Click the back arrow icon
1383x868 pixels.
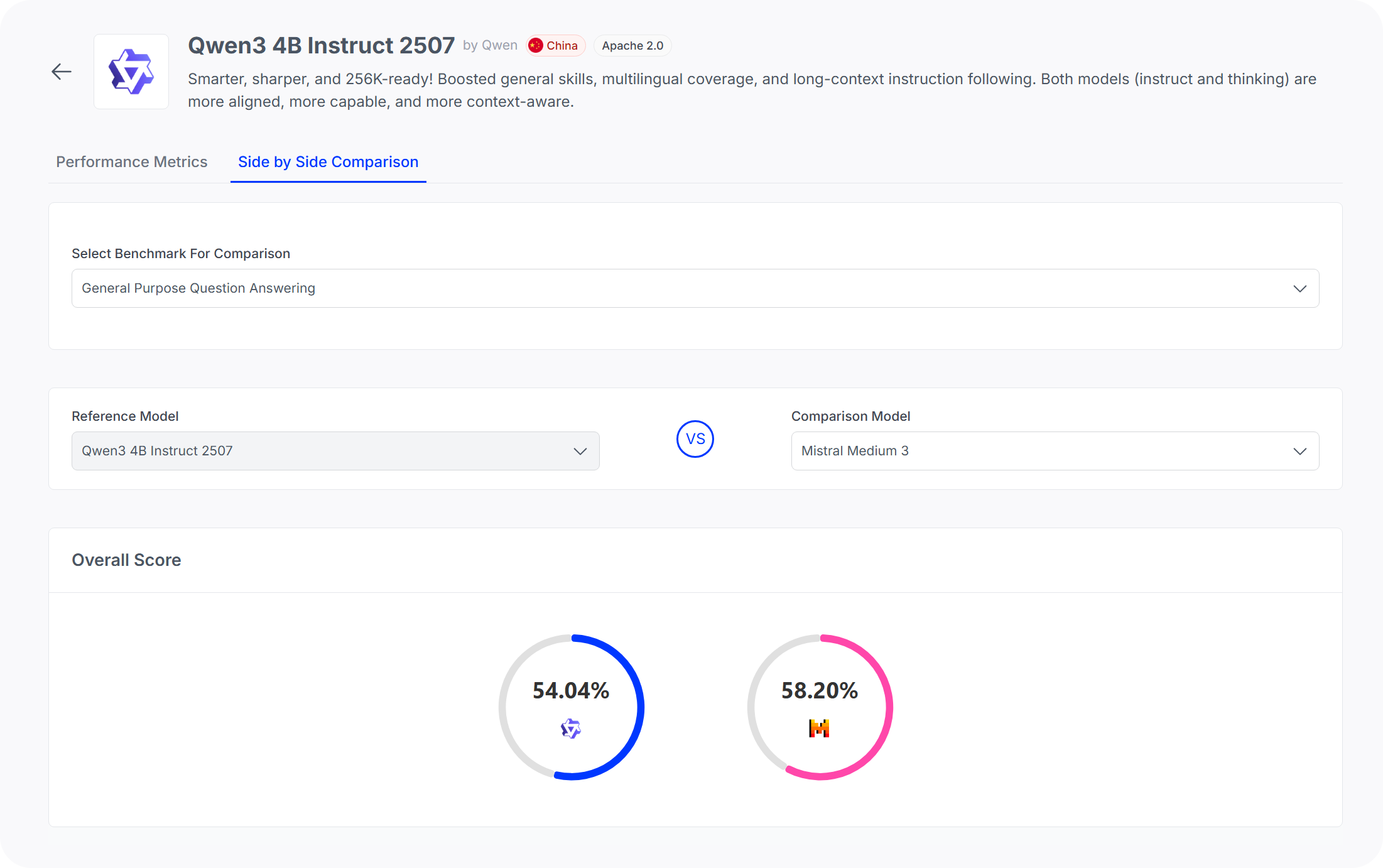pos(62,72)
